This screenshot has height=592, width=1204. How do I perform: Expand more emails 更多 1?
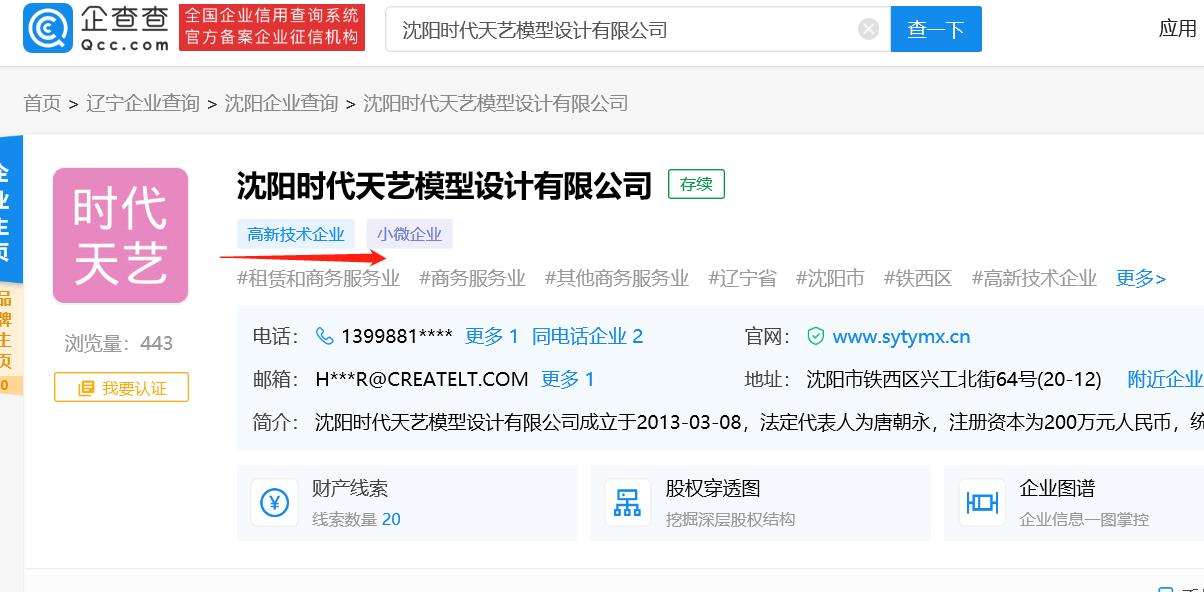point(567,379)
